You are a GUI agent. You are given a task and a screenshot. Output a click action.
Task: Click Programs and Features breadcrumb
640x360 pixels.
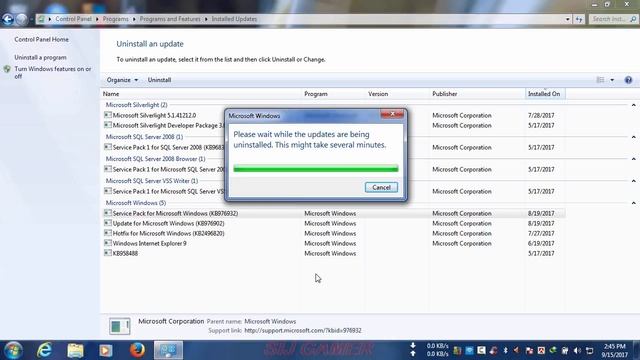pyautogui.click(x=170, y=19)
